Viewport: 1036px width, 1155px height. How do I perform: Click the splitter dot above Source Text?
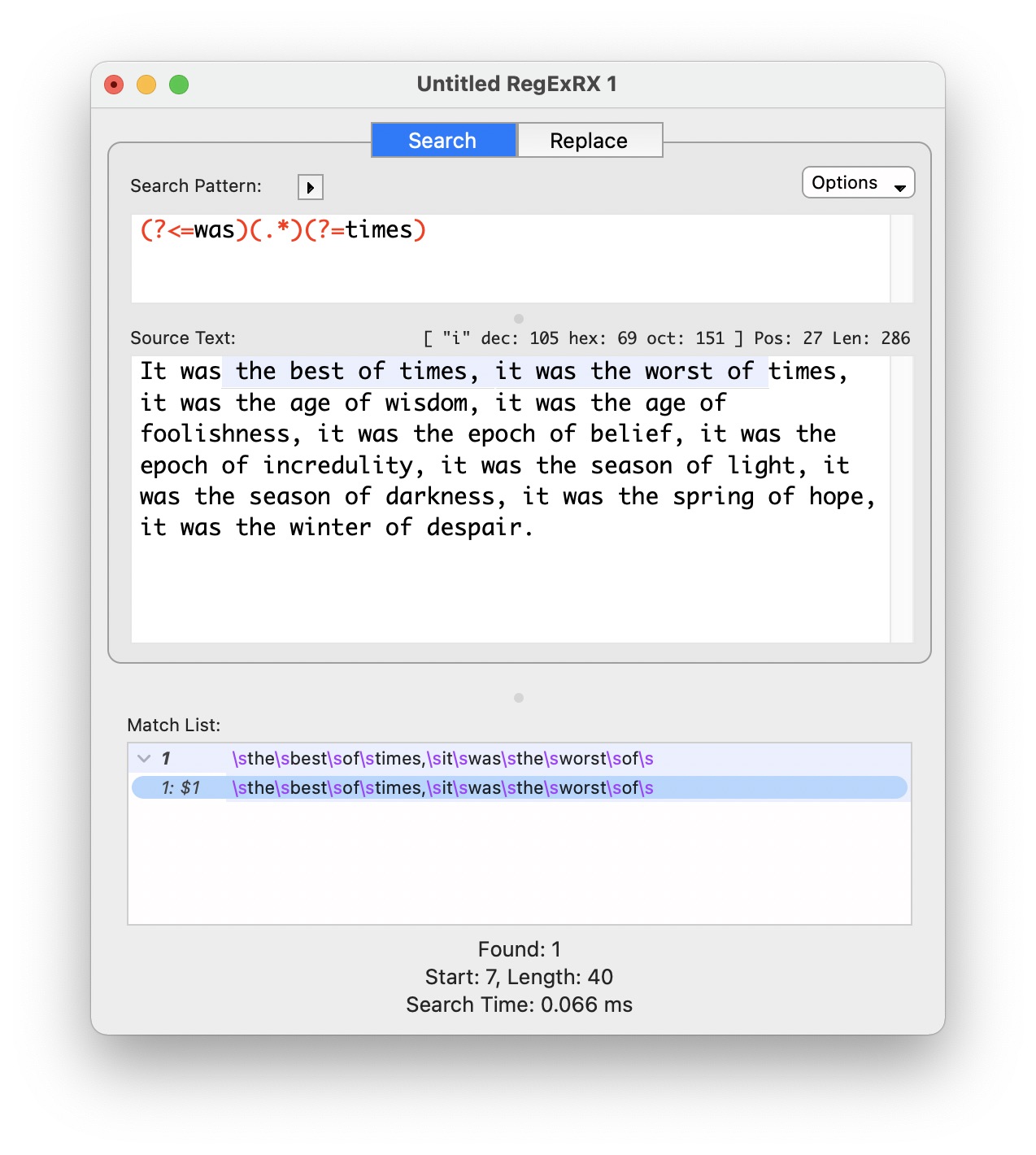(x=519, y=319)
